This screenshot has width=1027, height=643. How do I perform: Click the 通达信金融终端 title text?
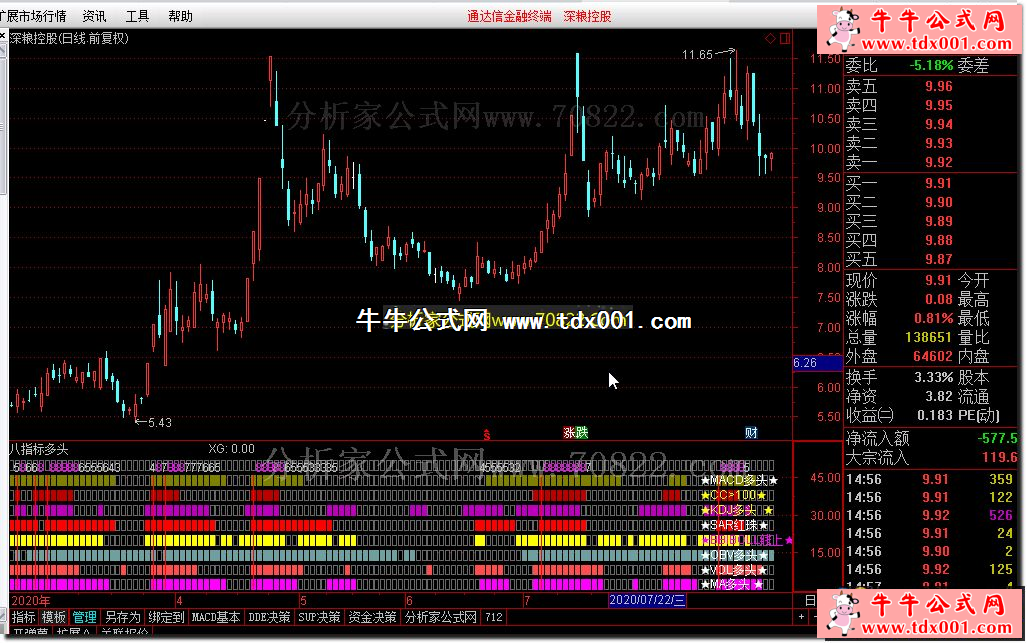click(x=510, y=16)
